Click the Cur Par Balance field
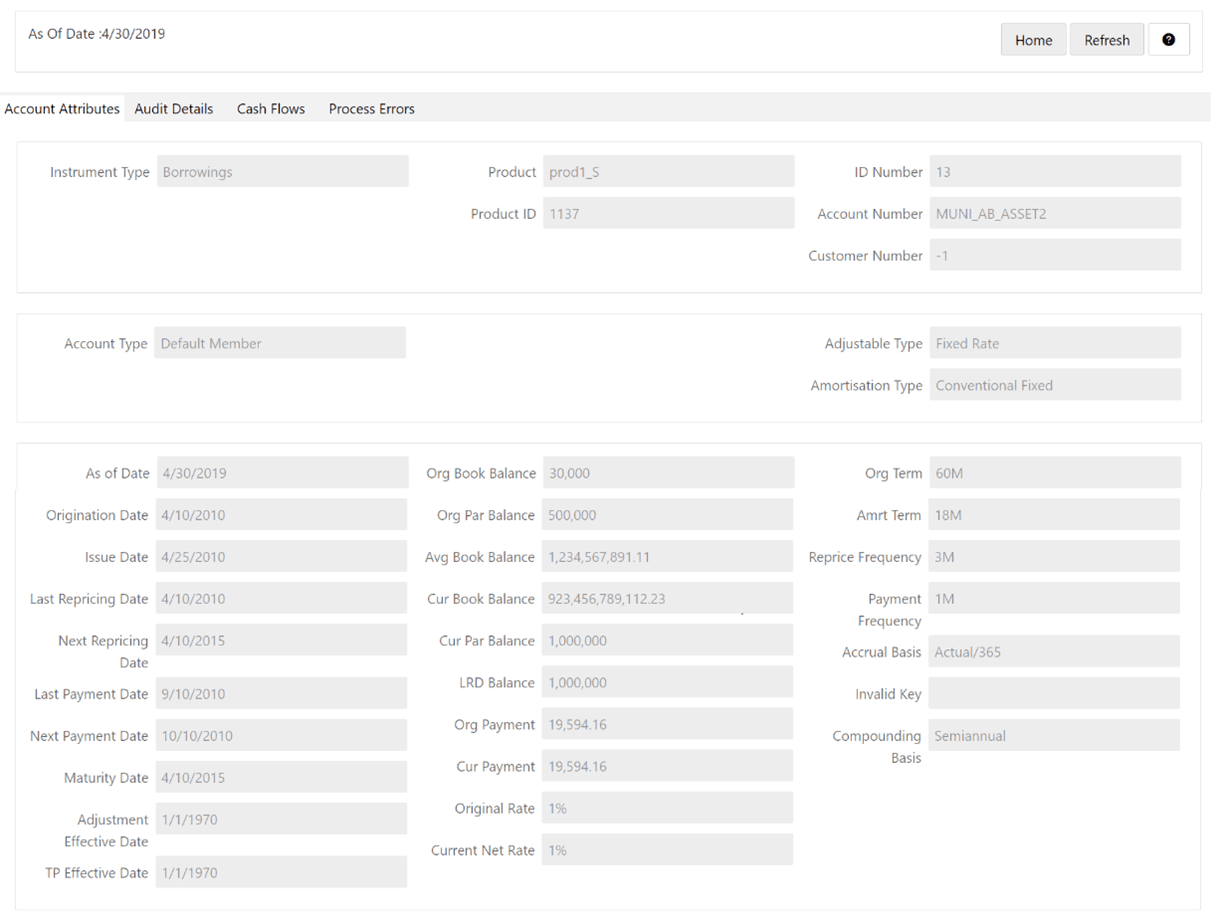 pyautogui.click(x=668, y=640)
